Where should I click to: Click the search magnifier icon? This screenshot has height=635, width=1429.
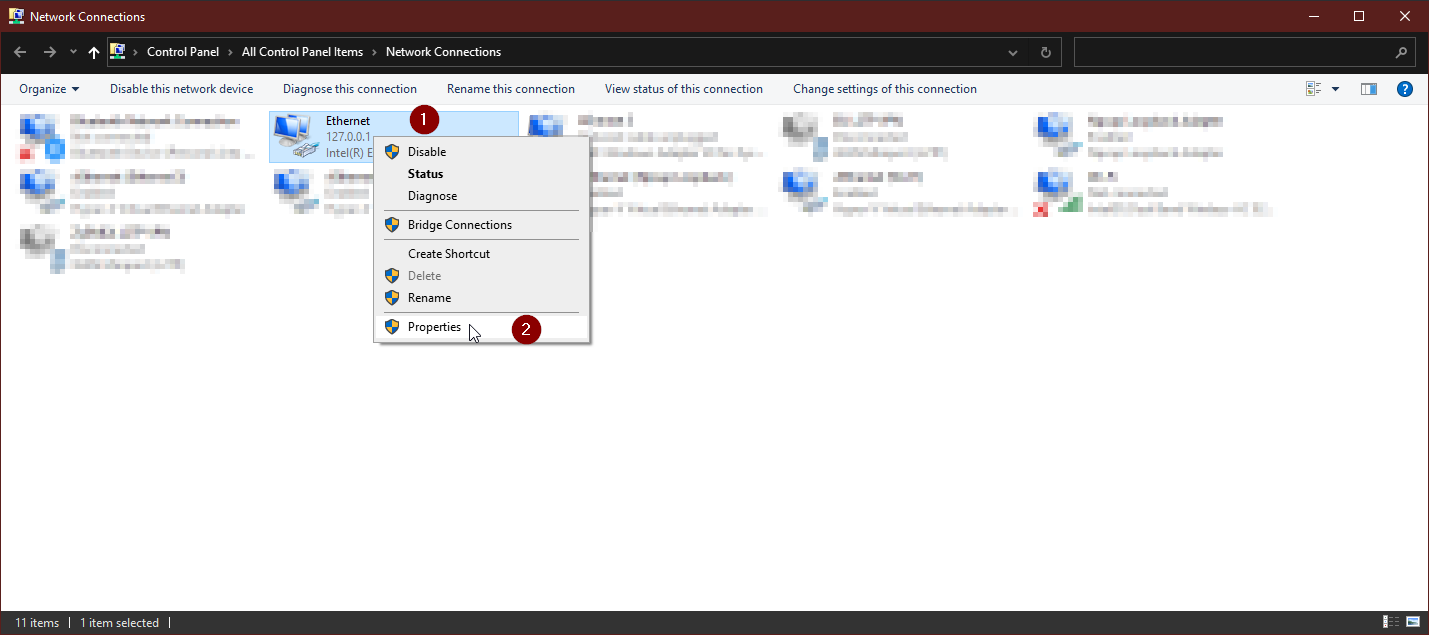(1402, 51)
